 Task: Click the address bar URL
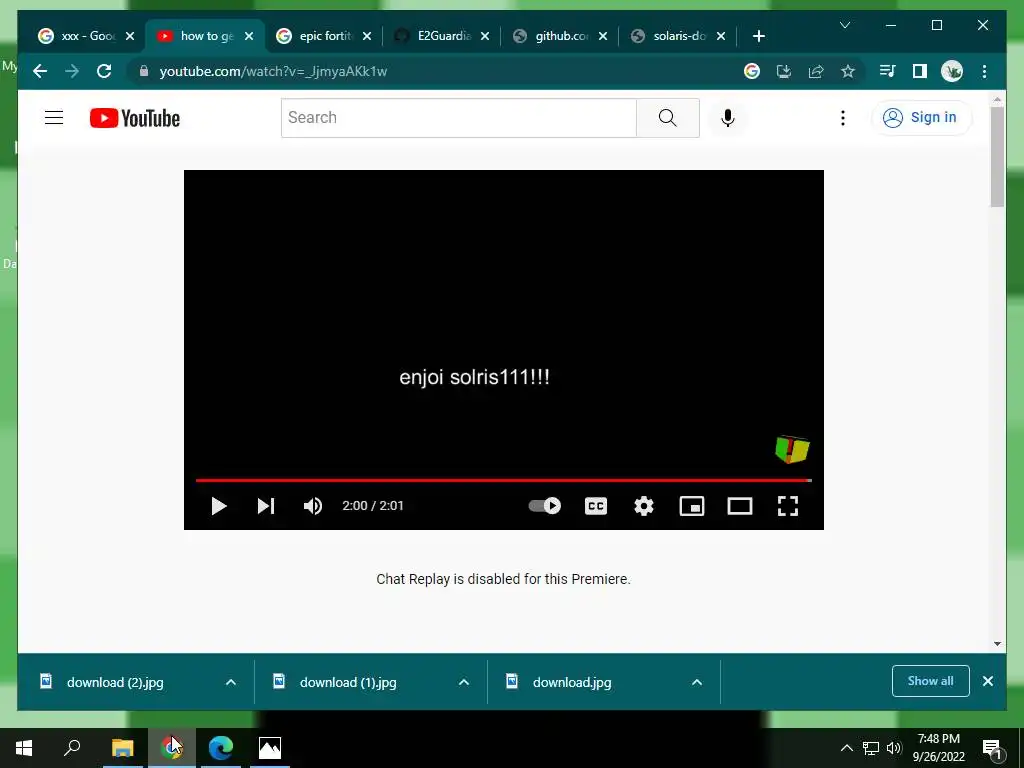click(x=274, y=71)
